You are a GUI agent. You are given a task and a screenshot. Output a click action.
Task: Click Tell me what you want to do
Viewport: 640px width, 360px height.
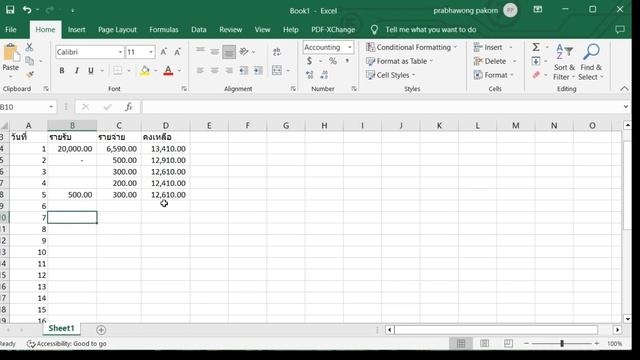(431, 29)
